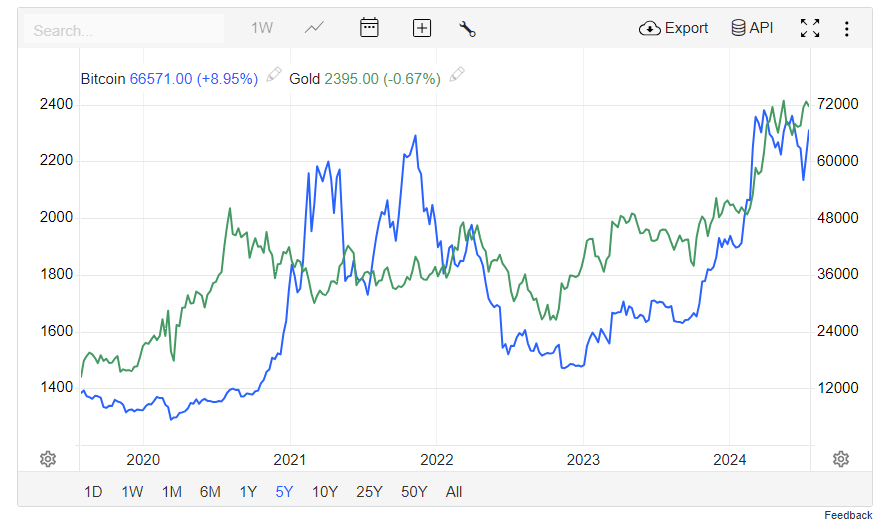The image size is (882, 528).
Task: Click the 12000 right axis label
Action: tap(838, 387)
